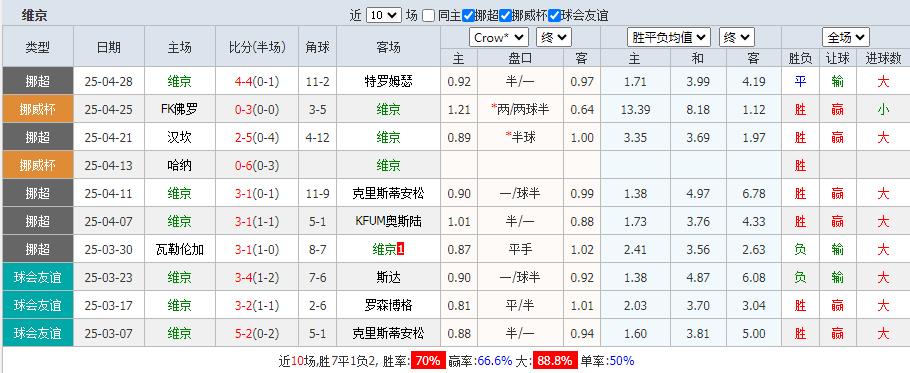Click the 球会友谊 tag on the 25-03-23 row
Image resolution: width=910 pixels, height=373 pixels.
38,277
